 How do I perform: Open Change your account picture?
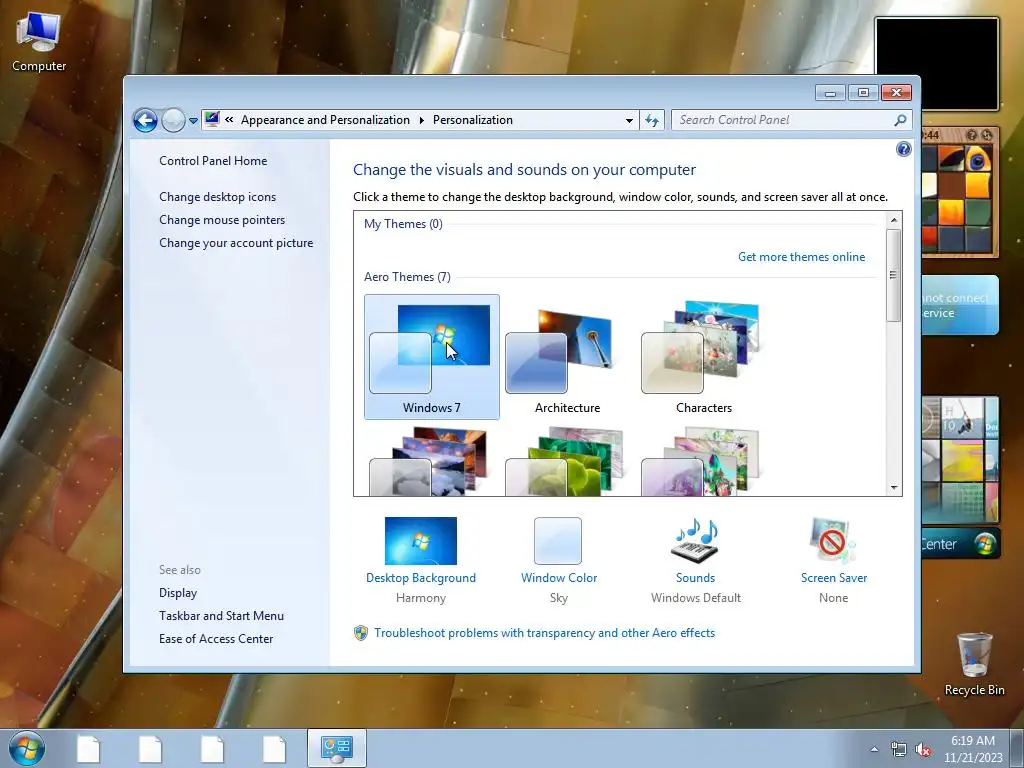tap(236, 243)
